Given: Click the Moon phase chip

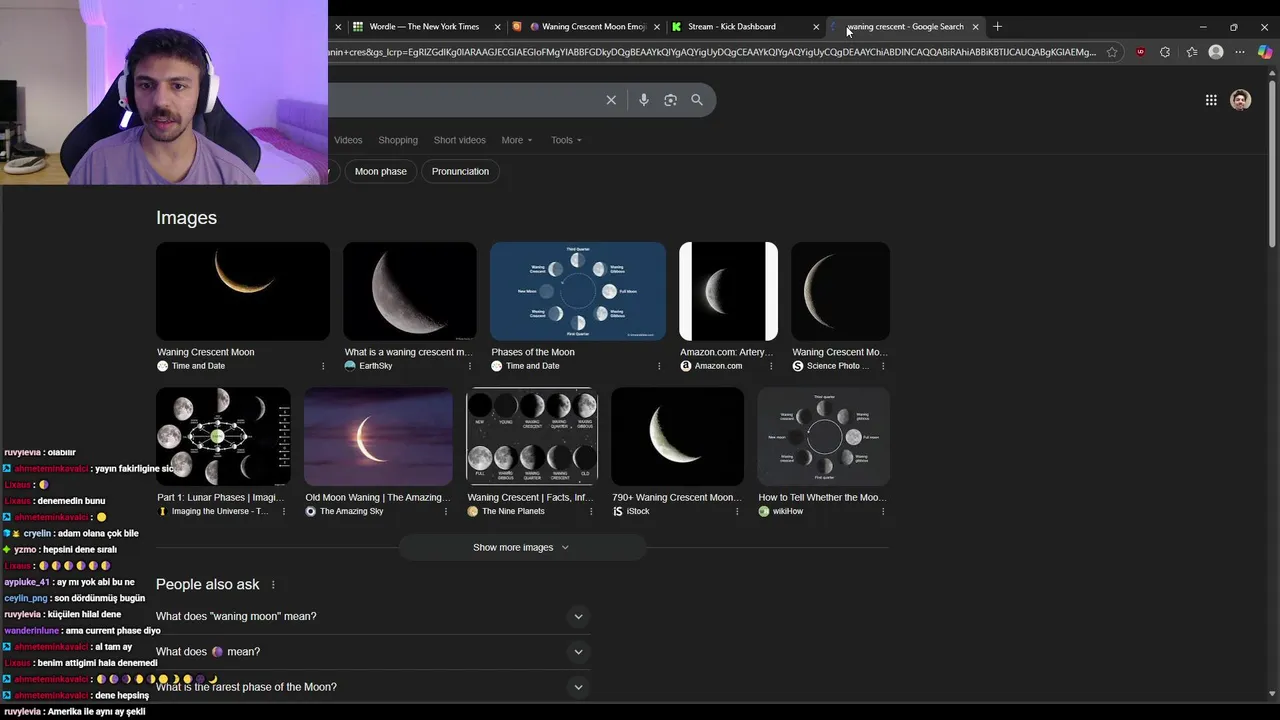Looking at the screenshot, I should point(381,172).
